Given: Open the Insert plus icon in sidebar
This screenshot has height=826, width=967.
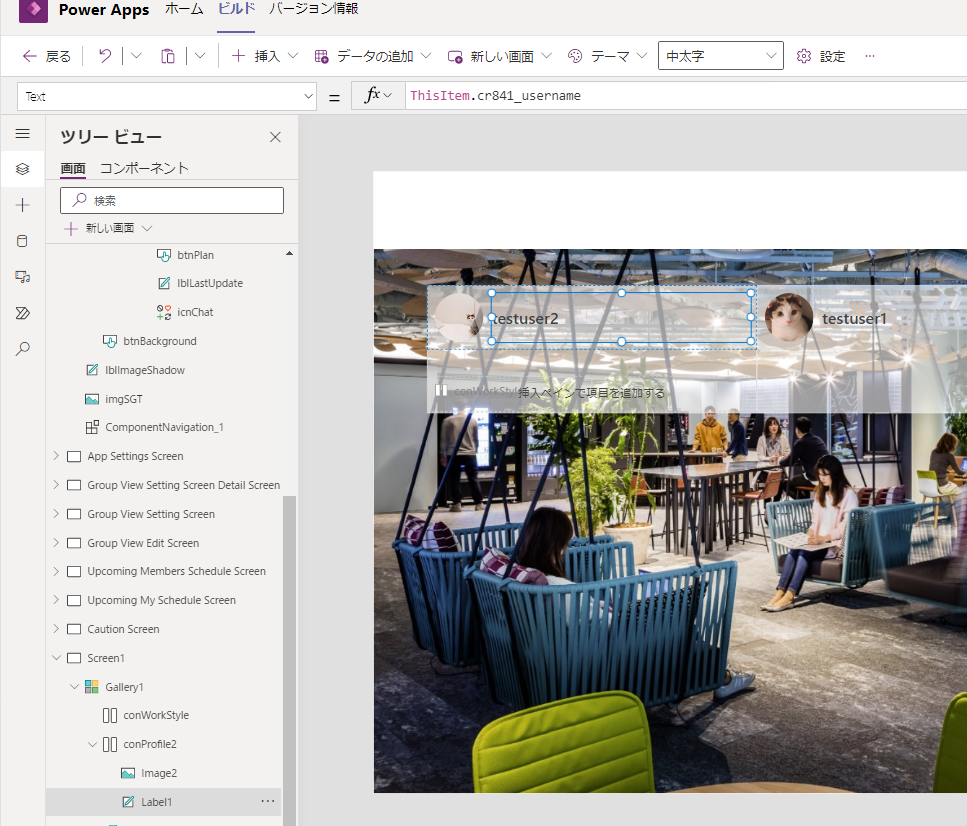Looking at the screenshot, I should (x=22, y=205).
